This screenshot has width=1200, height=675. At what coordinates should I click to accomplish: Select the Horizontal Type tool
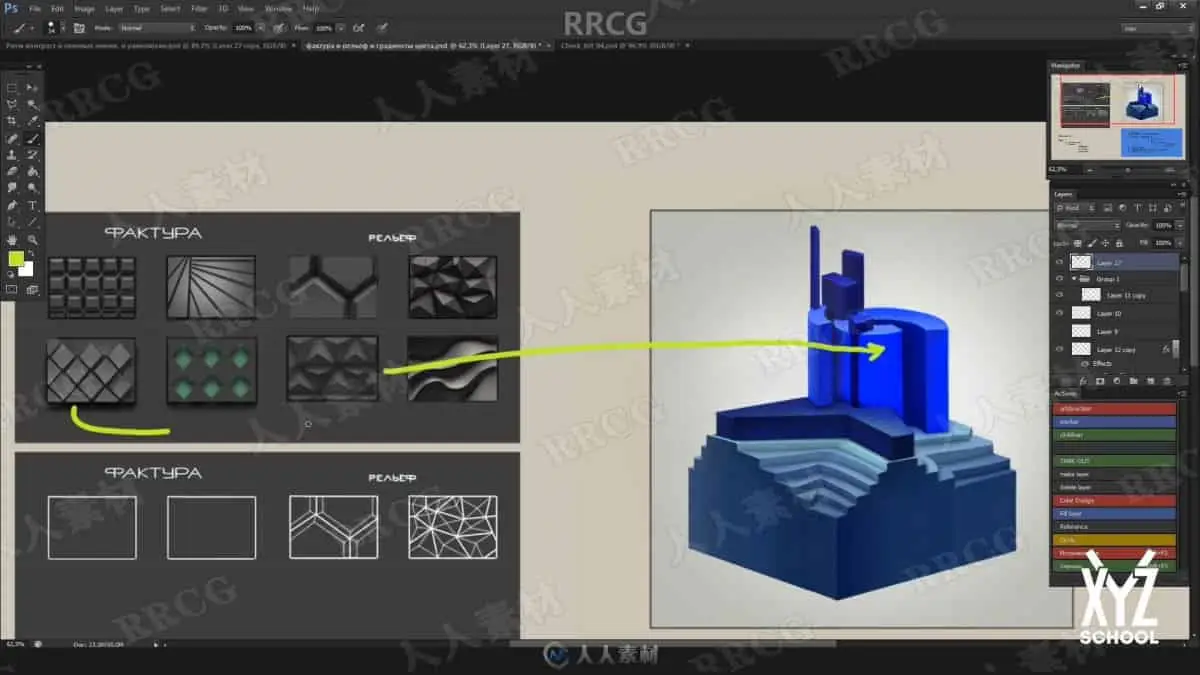[32, 205]
